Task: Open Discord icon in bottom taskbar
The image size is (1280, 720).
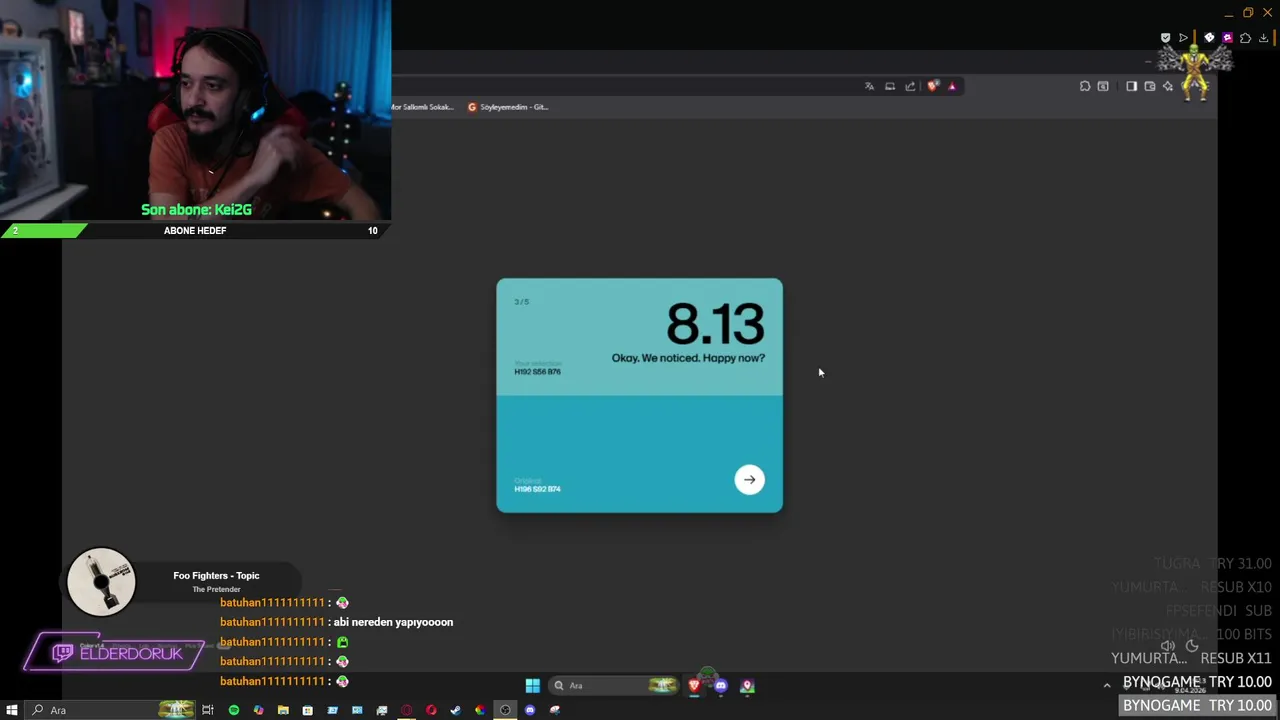Action: 530,710
